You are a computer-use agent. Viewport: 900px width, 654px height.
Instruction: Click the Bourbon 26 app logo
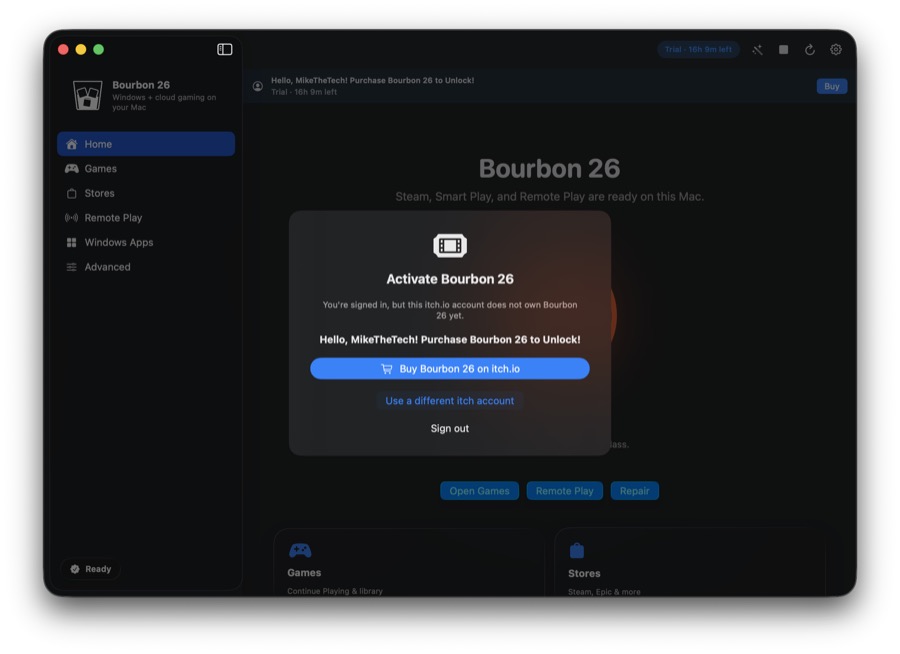tap(87, 95)
